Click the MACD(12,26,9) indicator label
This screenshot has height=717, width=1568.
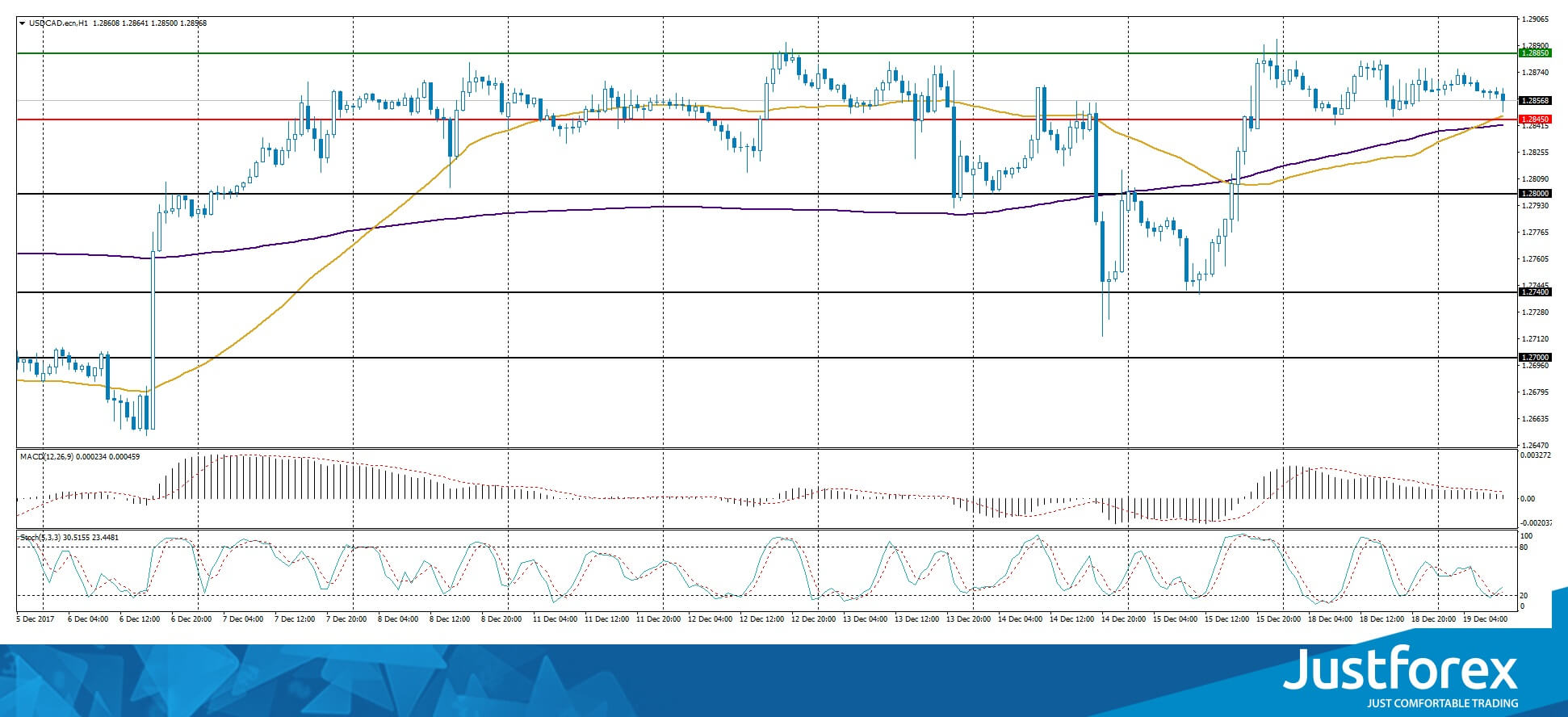48,457
